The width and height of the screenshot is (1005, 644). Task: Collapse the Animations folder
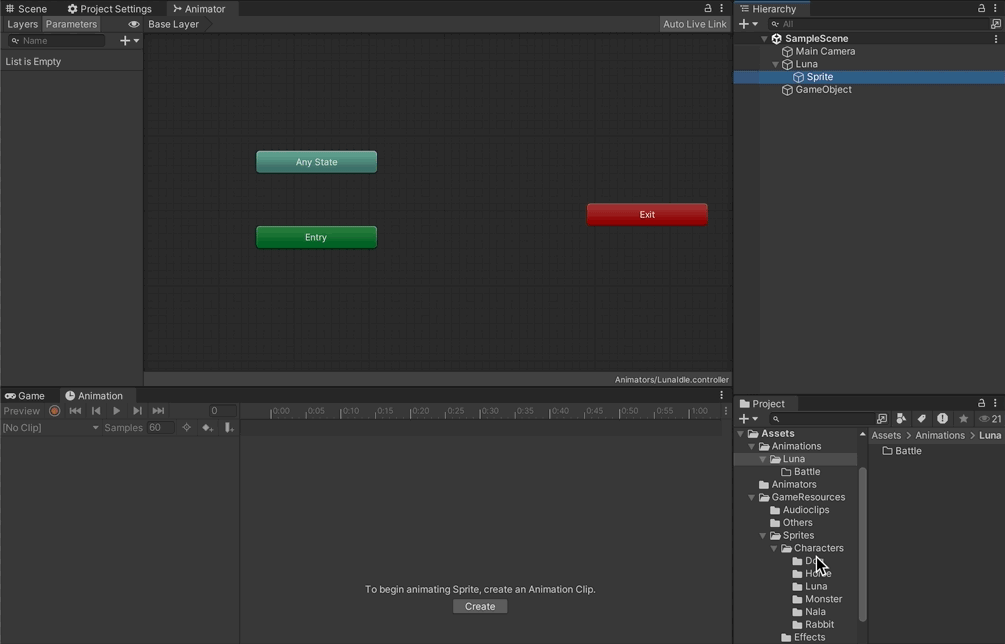[x=752, y=447]
